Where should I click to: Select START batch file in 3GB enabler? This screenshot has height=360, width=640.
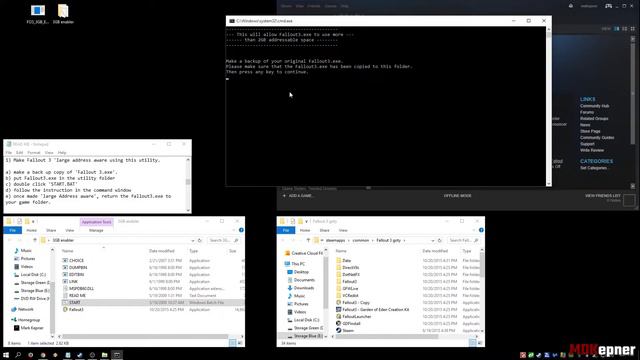75,302
